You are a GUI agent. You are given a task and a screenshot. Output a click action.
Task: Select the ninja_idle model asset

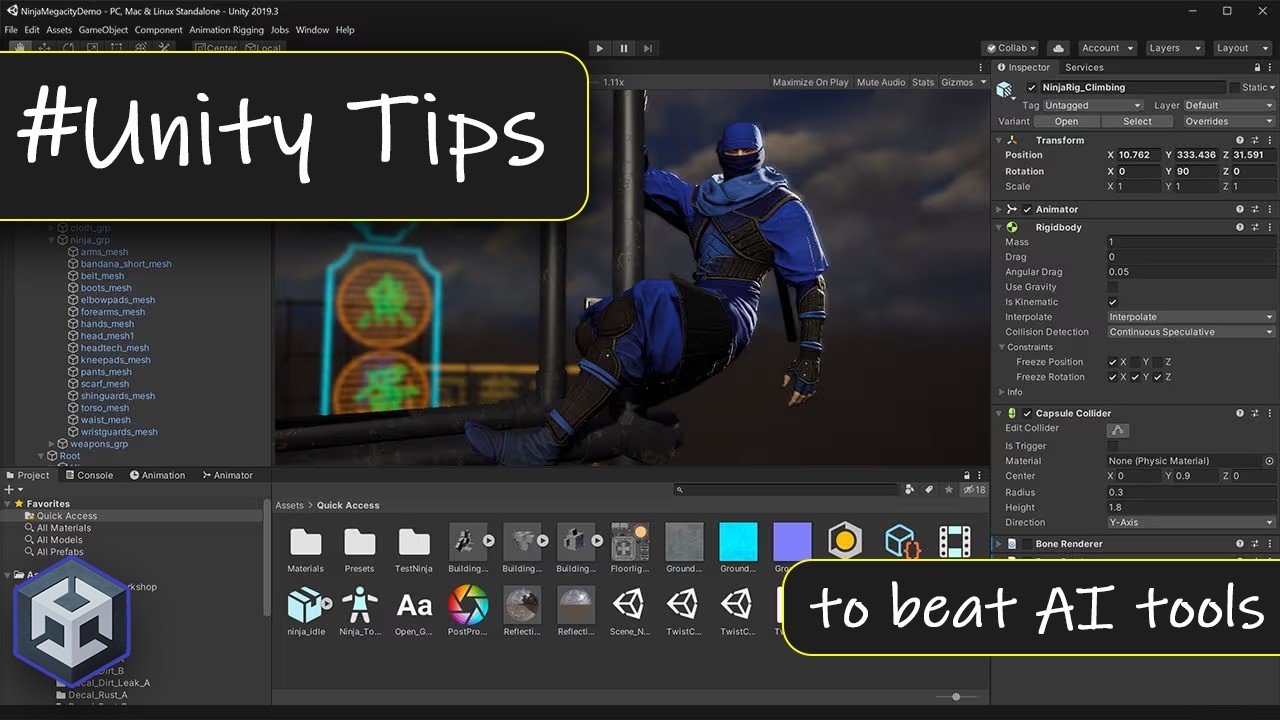coord(305,611)
